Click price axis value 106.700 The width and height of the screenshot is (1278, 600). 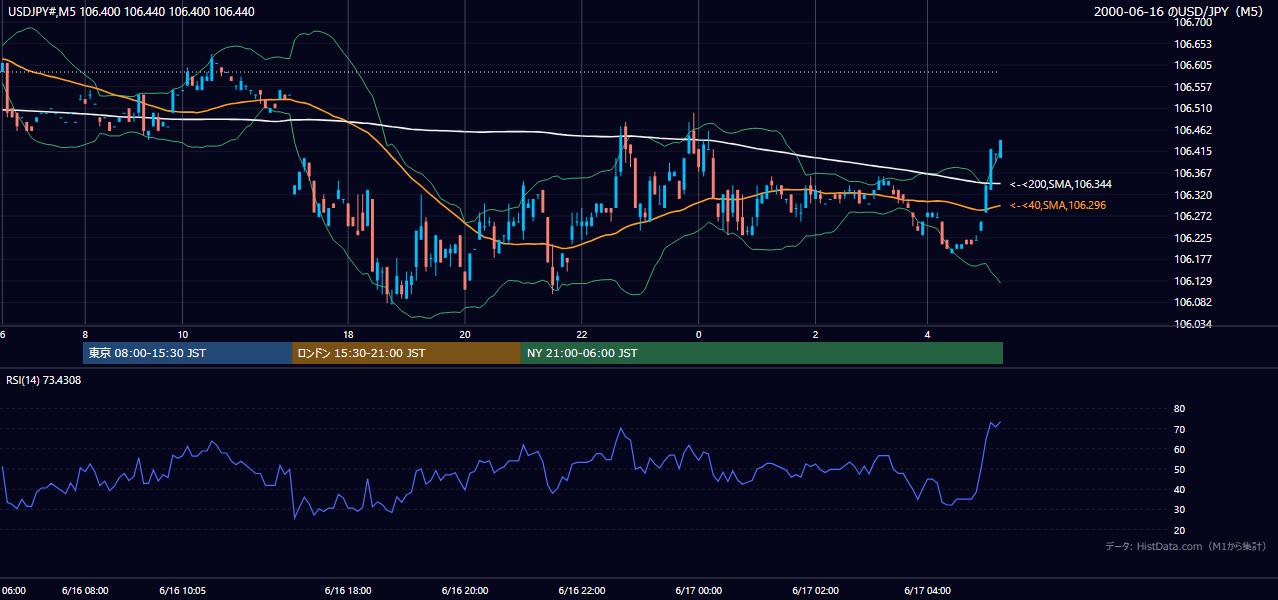tap(1192, 22)
